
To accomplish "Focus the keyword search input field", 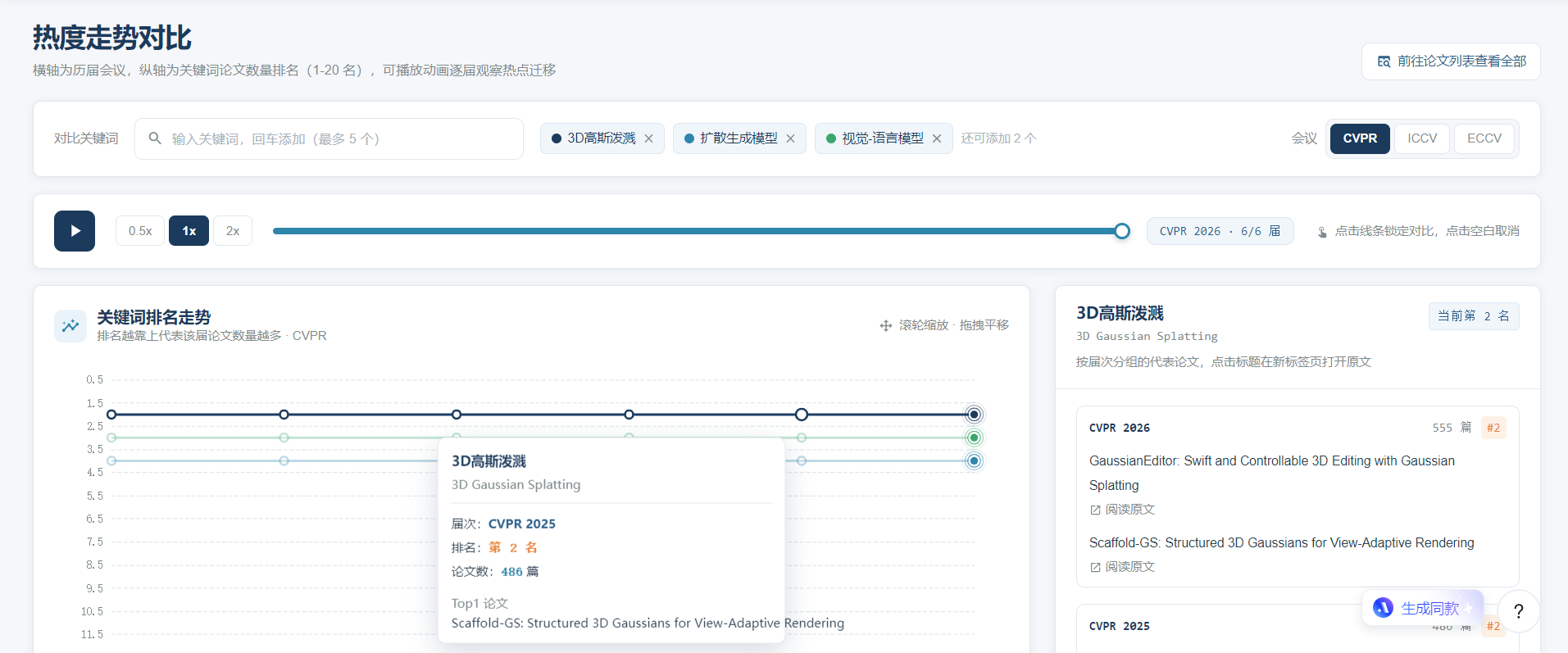I will point(329,138).
